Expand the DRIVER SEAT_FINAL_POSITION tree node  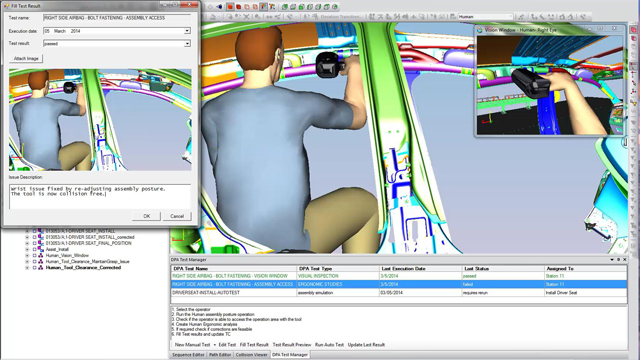point(27,243)
